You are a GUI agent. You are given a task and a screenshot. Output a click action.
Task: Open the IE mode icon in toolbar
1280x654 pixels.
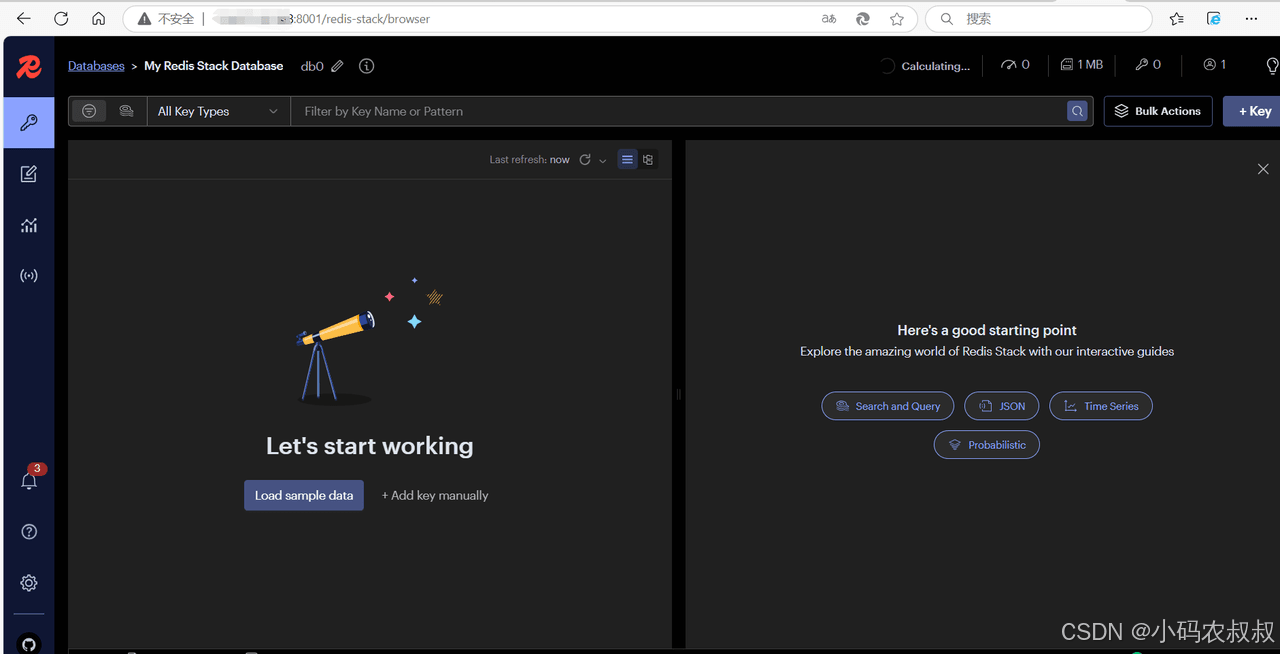point(1214,19)
